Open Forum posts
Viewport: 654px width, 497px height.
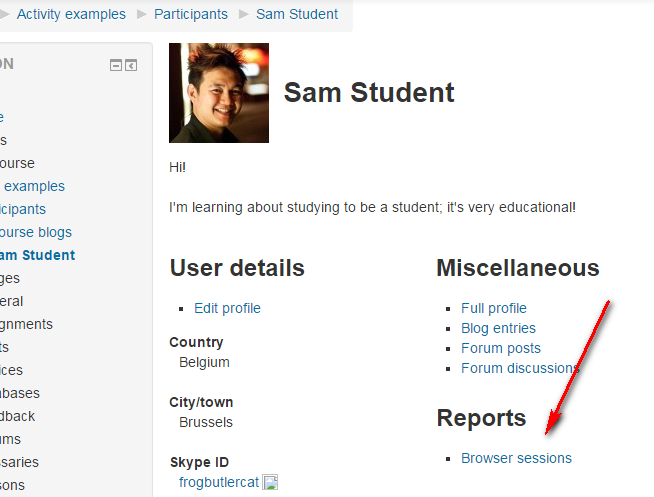[501, 348]
